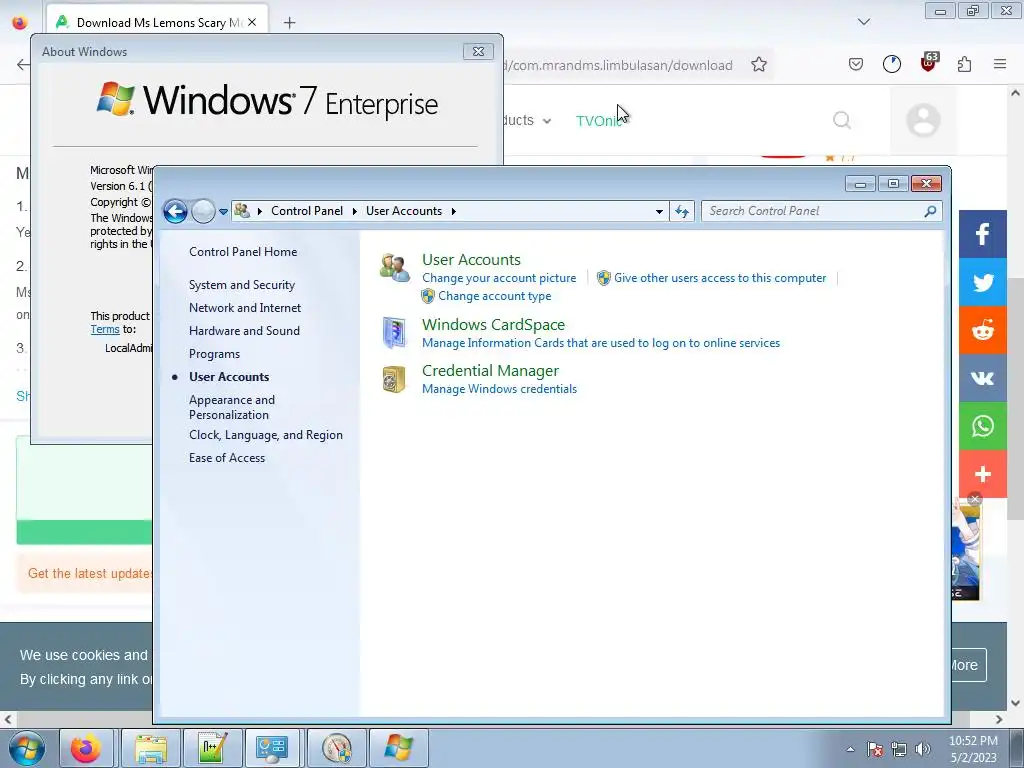This screenshot has height=768, width=1024.
Task: Open Credential Manager safe icon
Action: pyautogui.click(x=394, y=379)
